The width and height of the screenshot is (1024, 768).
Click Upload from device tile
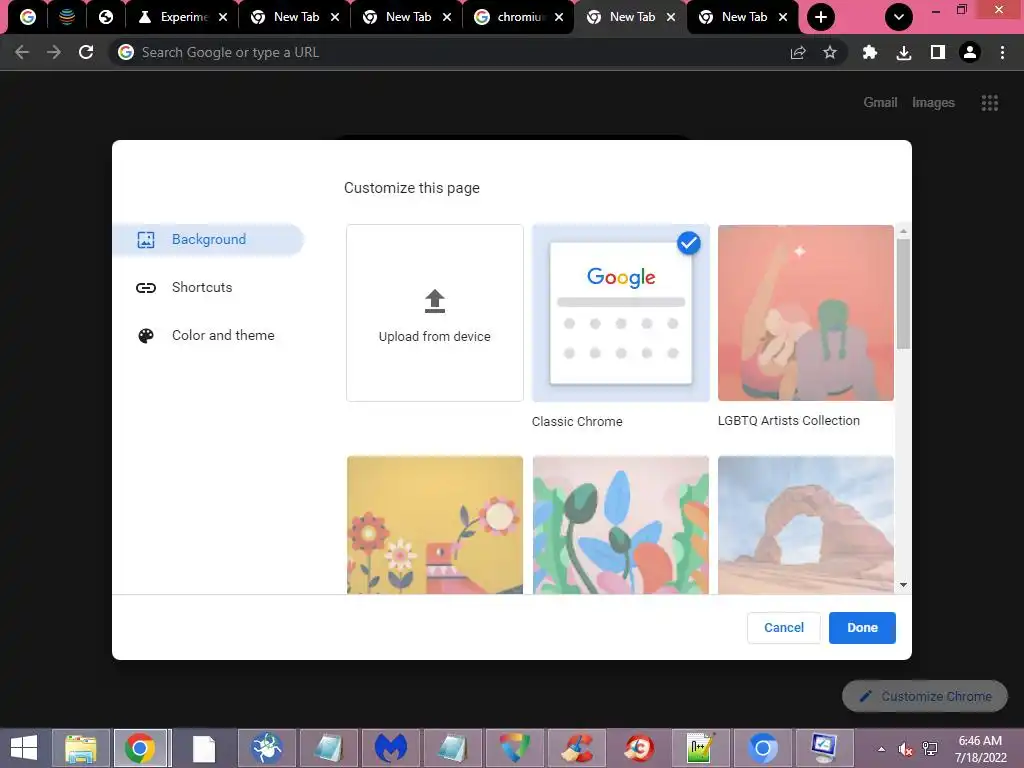tap(435, 313)
